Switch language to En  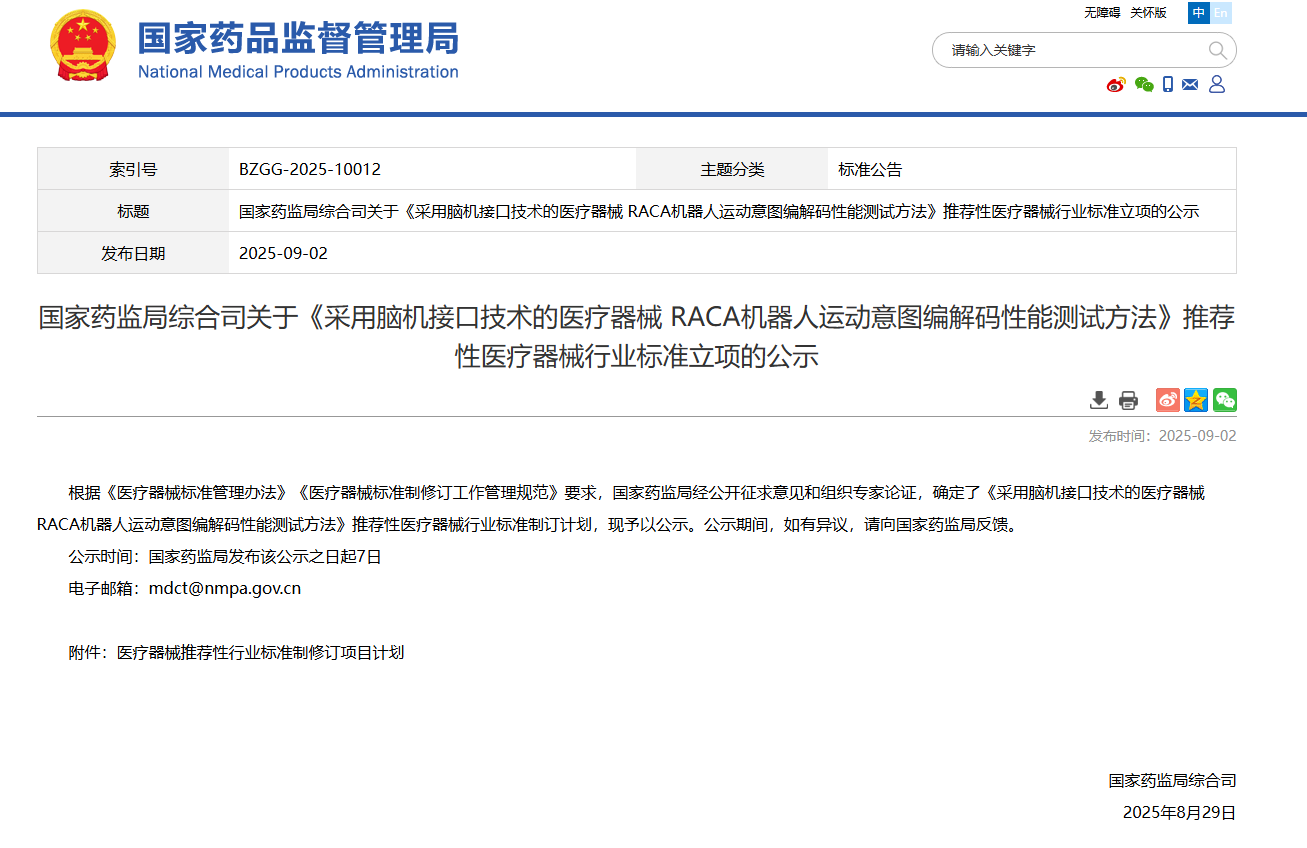tap(1221, 13)
